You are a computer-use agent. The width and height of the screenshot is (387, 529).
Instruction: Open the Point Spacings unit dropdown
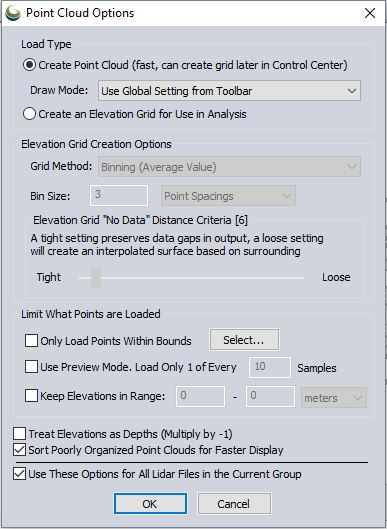pyautogui.click(x=228, y=196)
